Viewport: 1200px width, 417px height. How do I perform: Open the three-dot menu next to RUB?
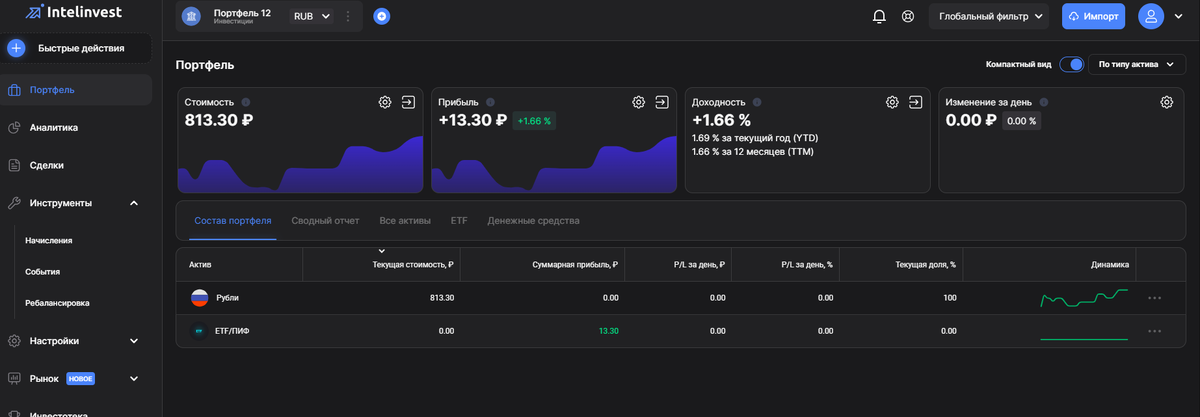coord(348,16)
